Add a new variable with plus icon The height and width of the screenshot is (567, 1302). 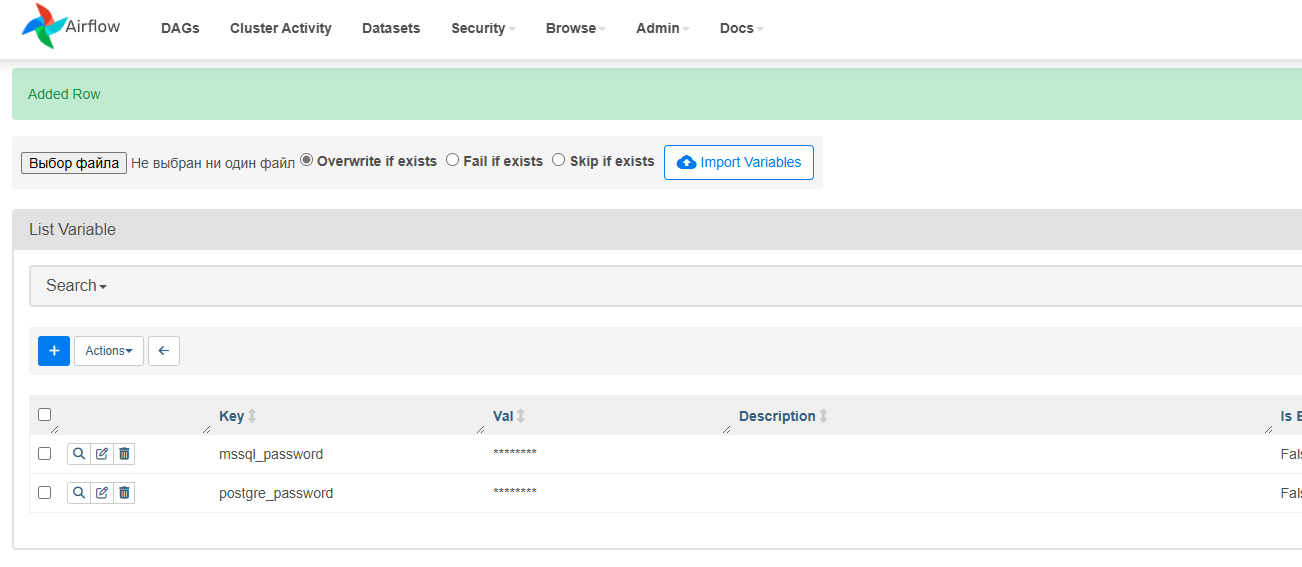[54, 351]
